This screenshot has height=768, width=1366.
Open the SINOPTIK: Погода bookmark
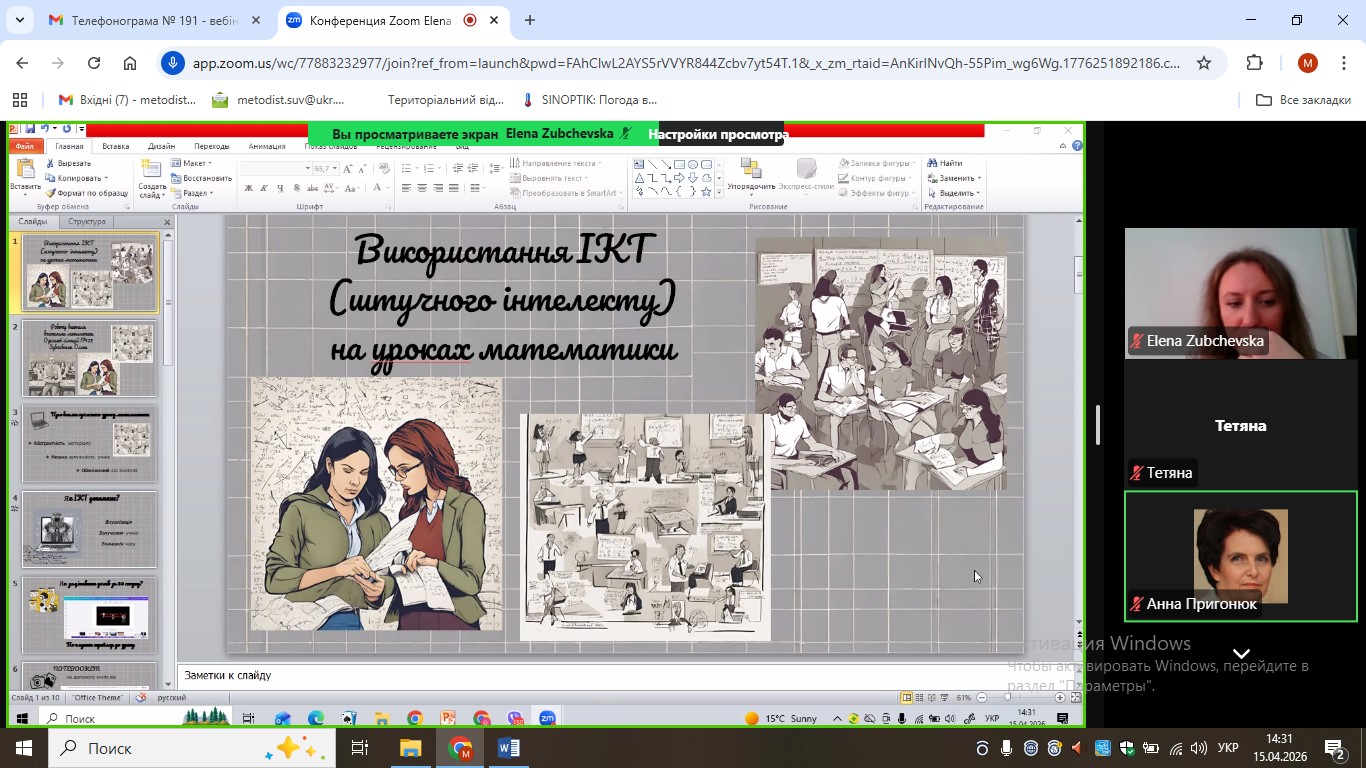(x=590, y=100)
